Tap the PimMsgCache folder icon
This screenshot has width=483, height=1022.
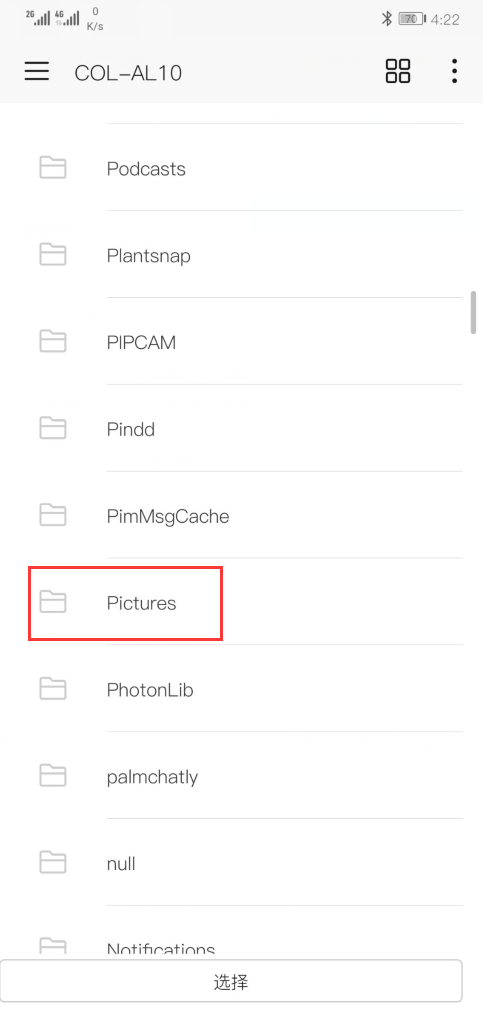pos(53,516)
